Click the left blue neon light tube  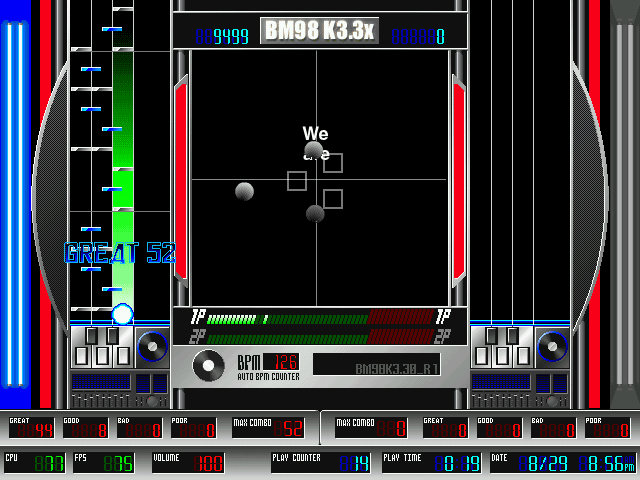point(15,204)
